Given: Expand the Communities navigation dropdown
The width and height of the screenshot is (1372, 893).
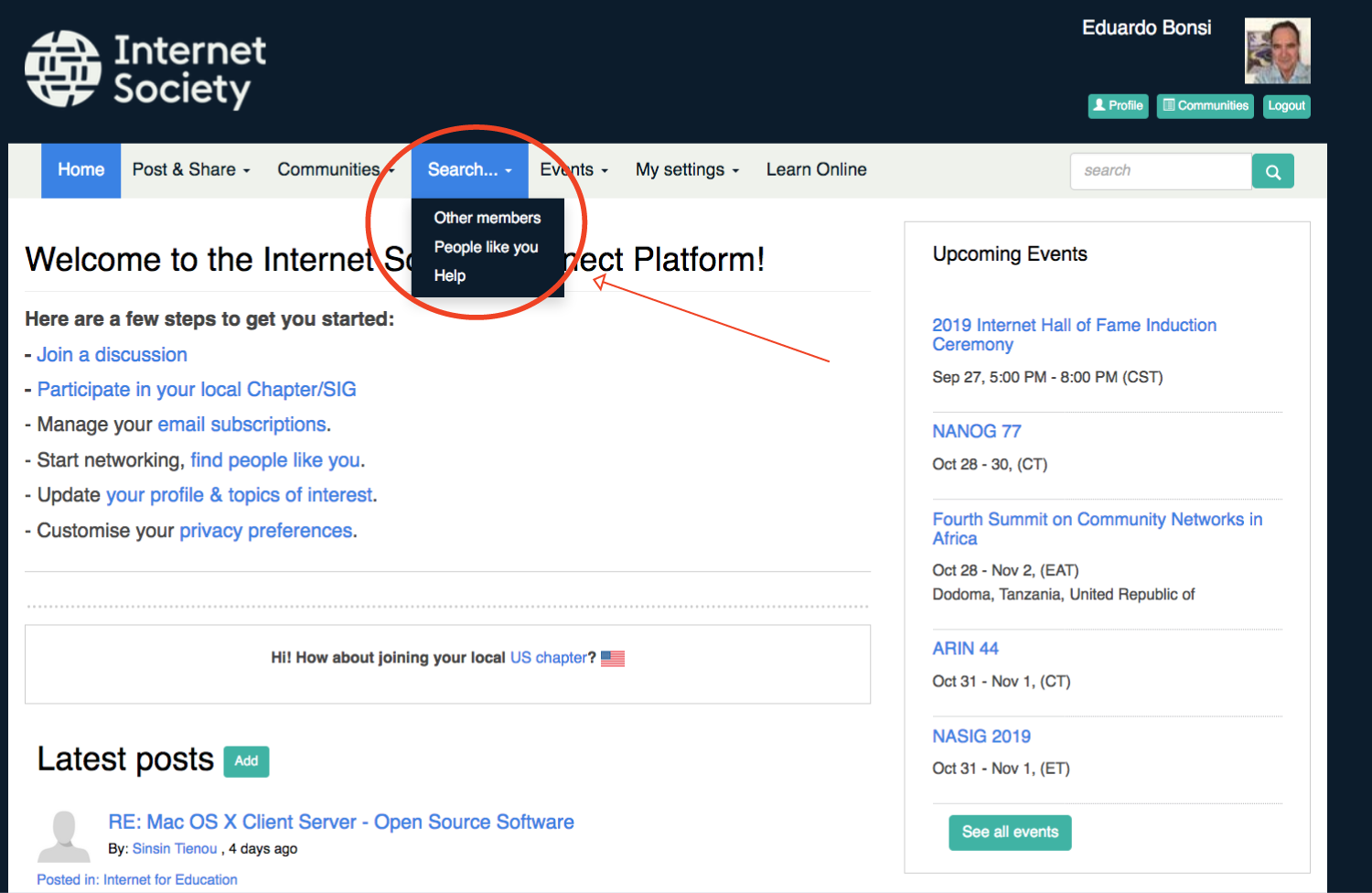Looking at the screenshot, I should coord(336,170).
